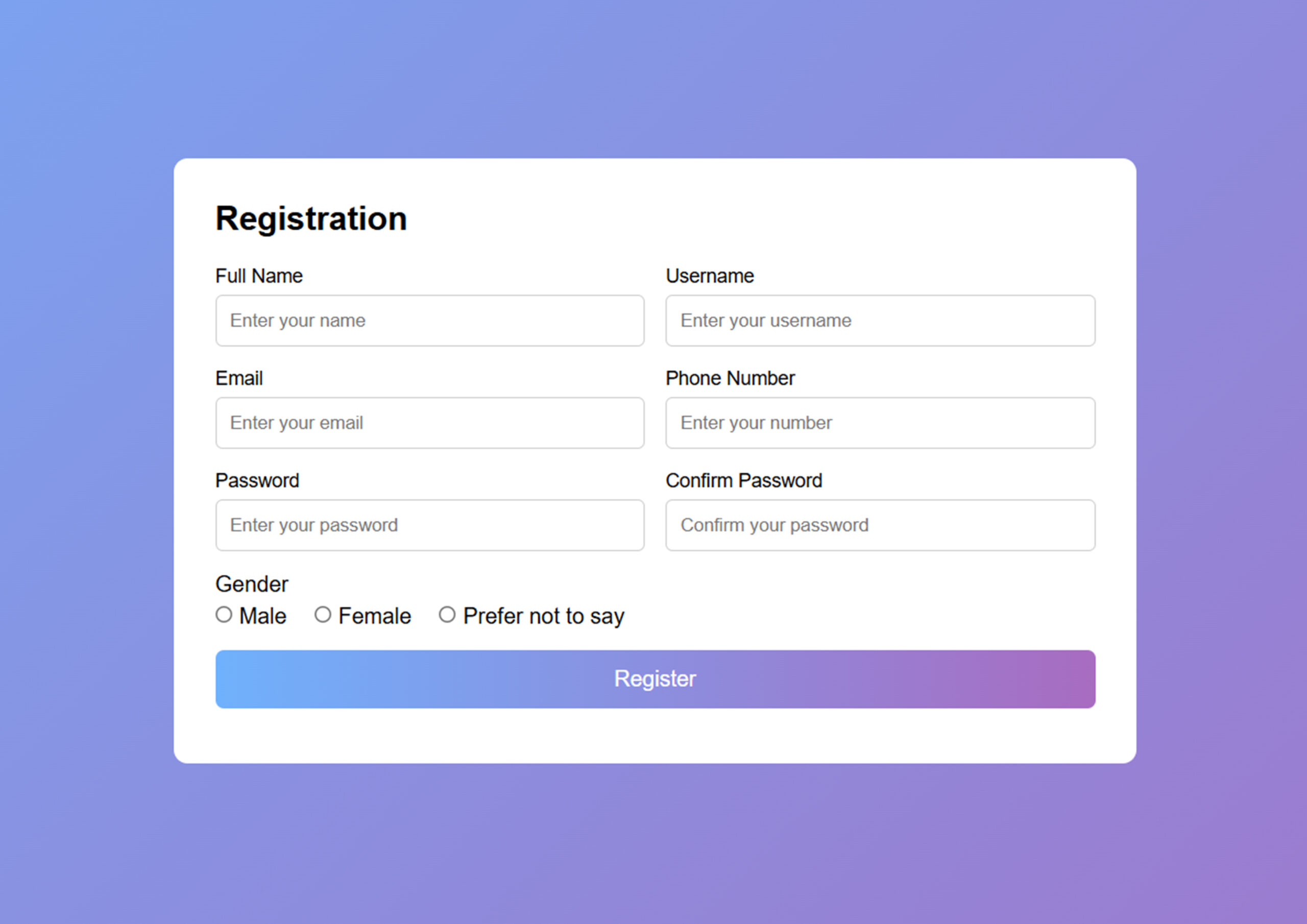1307x924 pixels.
Task: Click the Email entry box
Action: [x=429, y=423]
